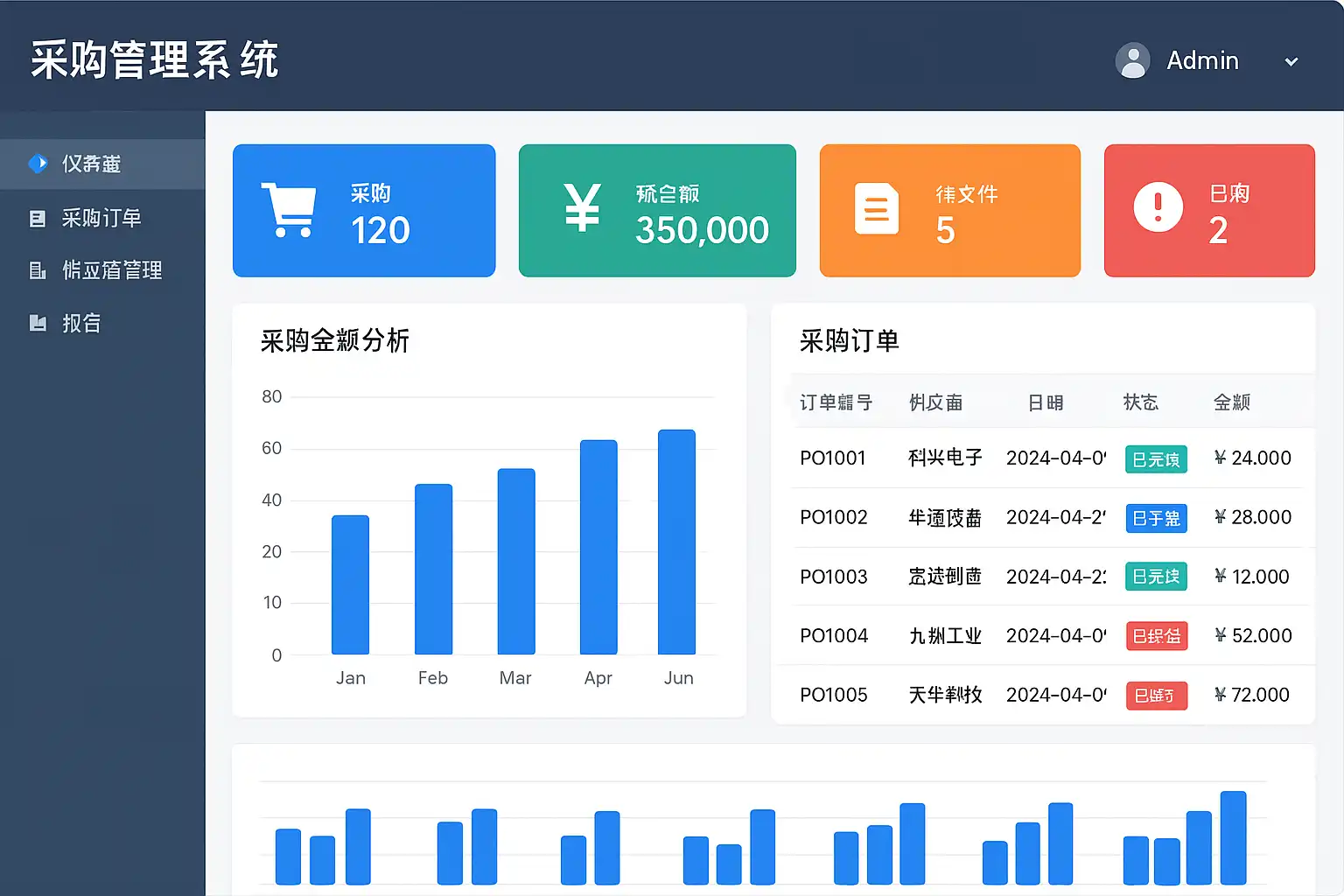
Task: Click the 2 value on the red card
Action: click(1218, 230)
